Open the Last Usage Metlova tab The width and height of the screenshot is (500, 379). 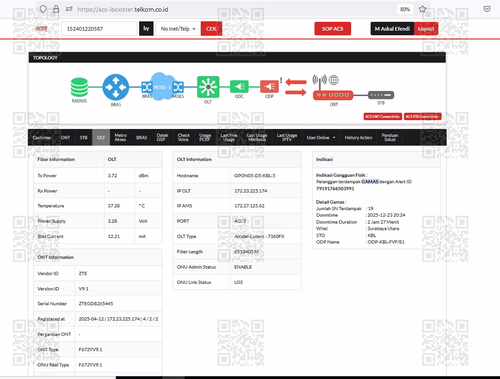pos(257,137)
